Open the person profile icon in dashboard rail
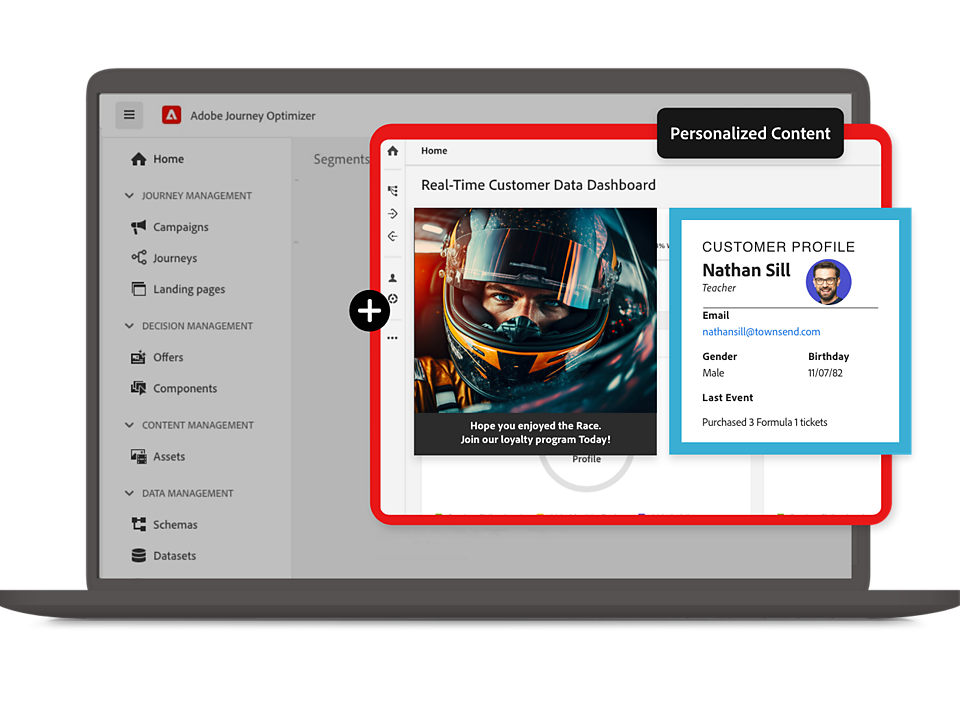 [393, 278]
